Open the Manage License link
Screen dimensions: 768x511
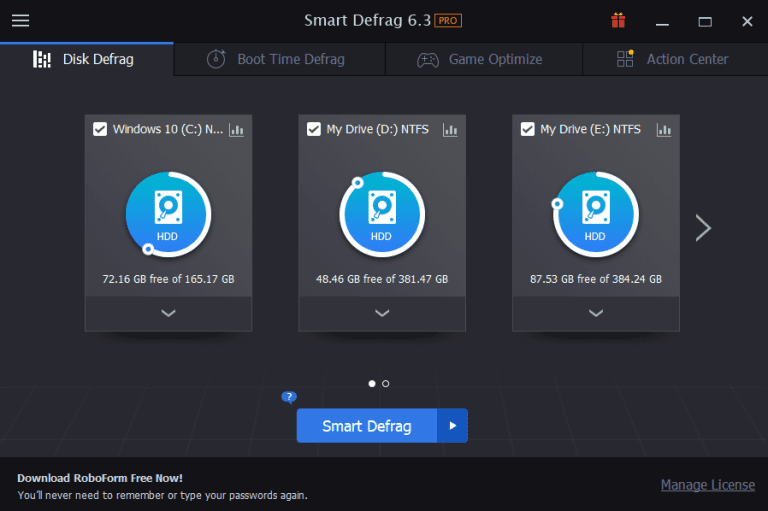[x=708, y=485]
